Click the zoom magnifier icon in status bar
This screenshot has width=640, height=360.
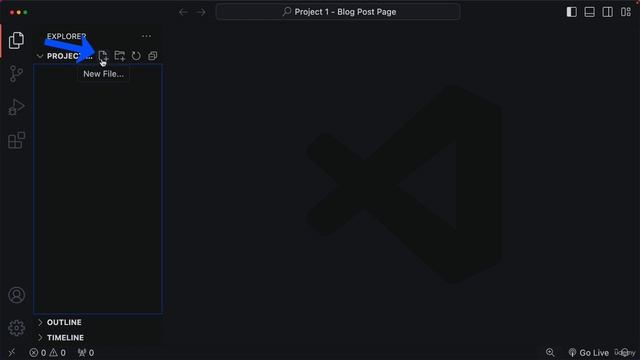click(x=550, y=352)
